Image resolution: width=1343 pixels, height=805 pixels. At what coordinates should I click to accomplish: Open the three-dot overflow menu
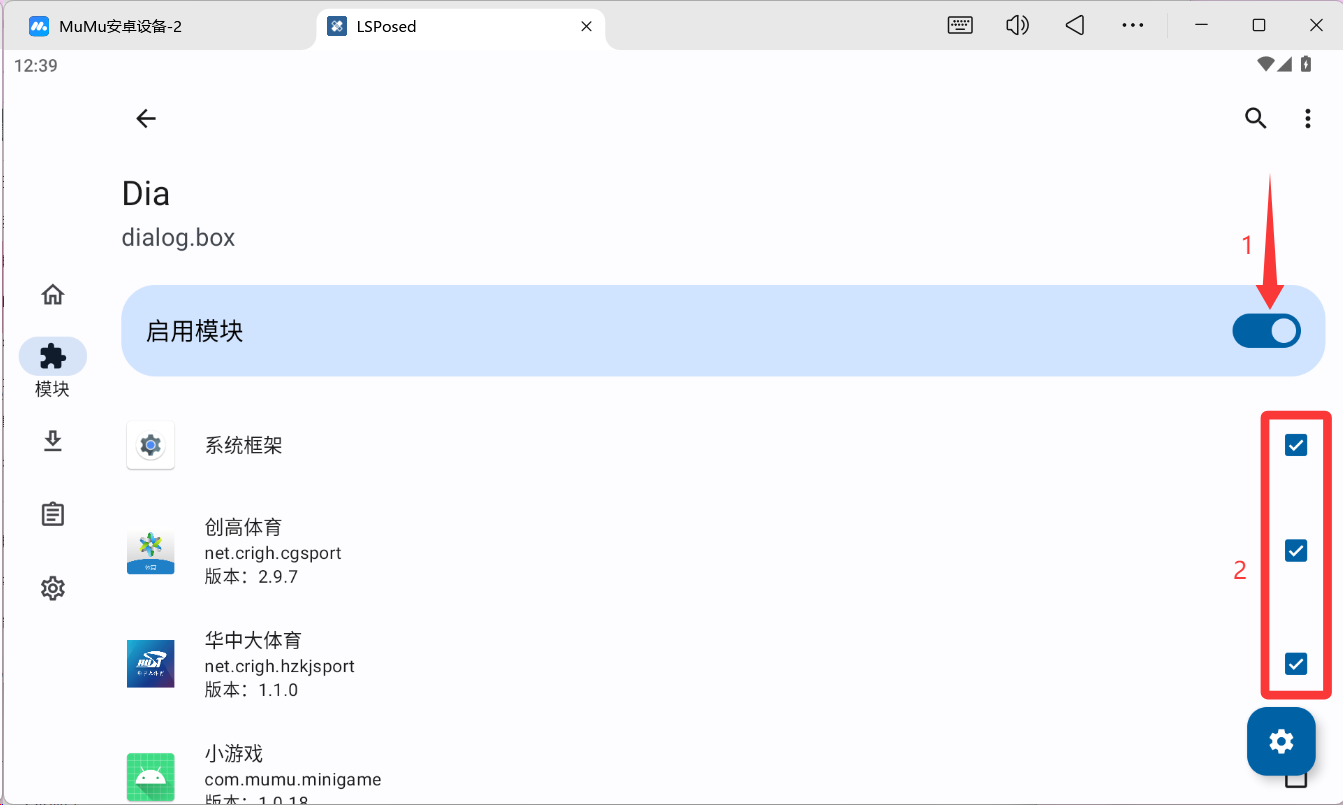[1307, 119]
